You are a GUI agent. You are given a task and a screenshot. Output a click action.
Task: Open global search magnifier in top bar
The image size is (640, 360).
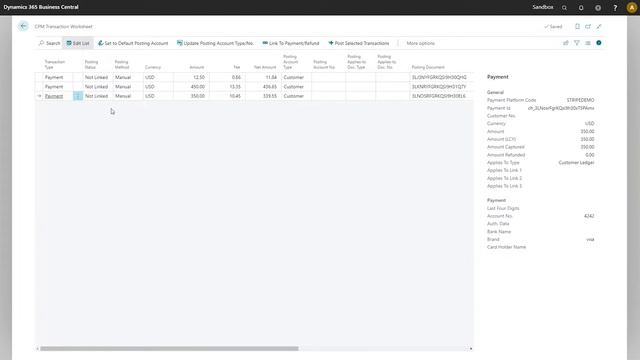coord(564,8)
